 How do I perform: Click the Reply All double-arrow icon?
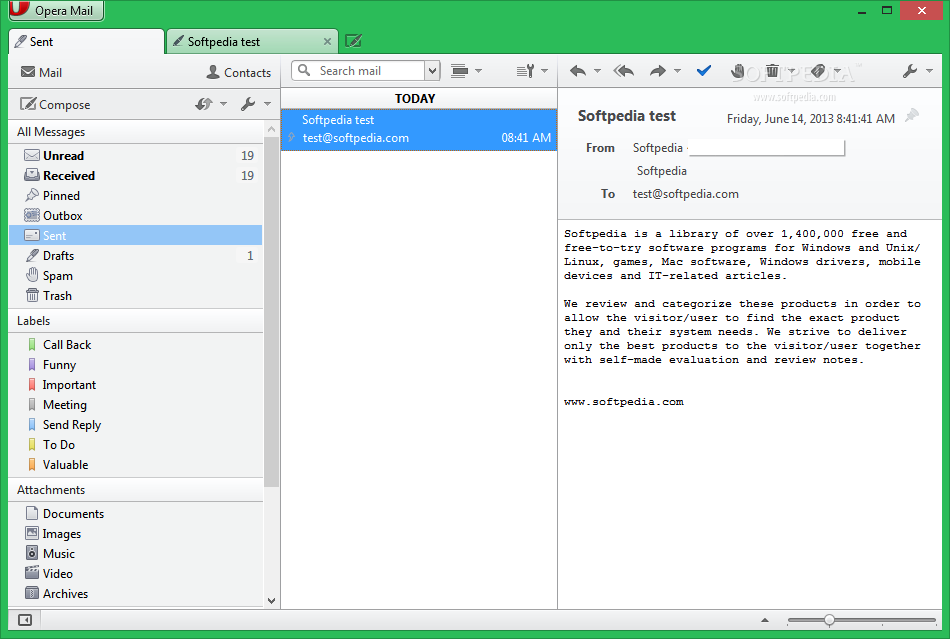(x=623, y=71)
